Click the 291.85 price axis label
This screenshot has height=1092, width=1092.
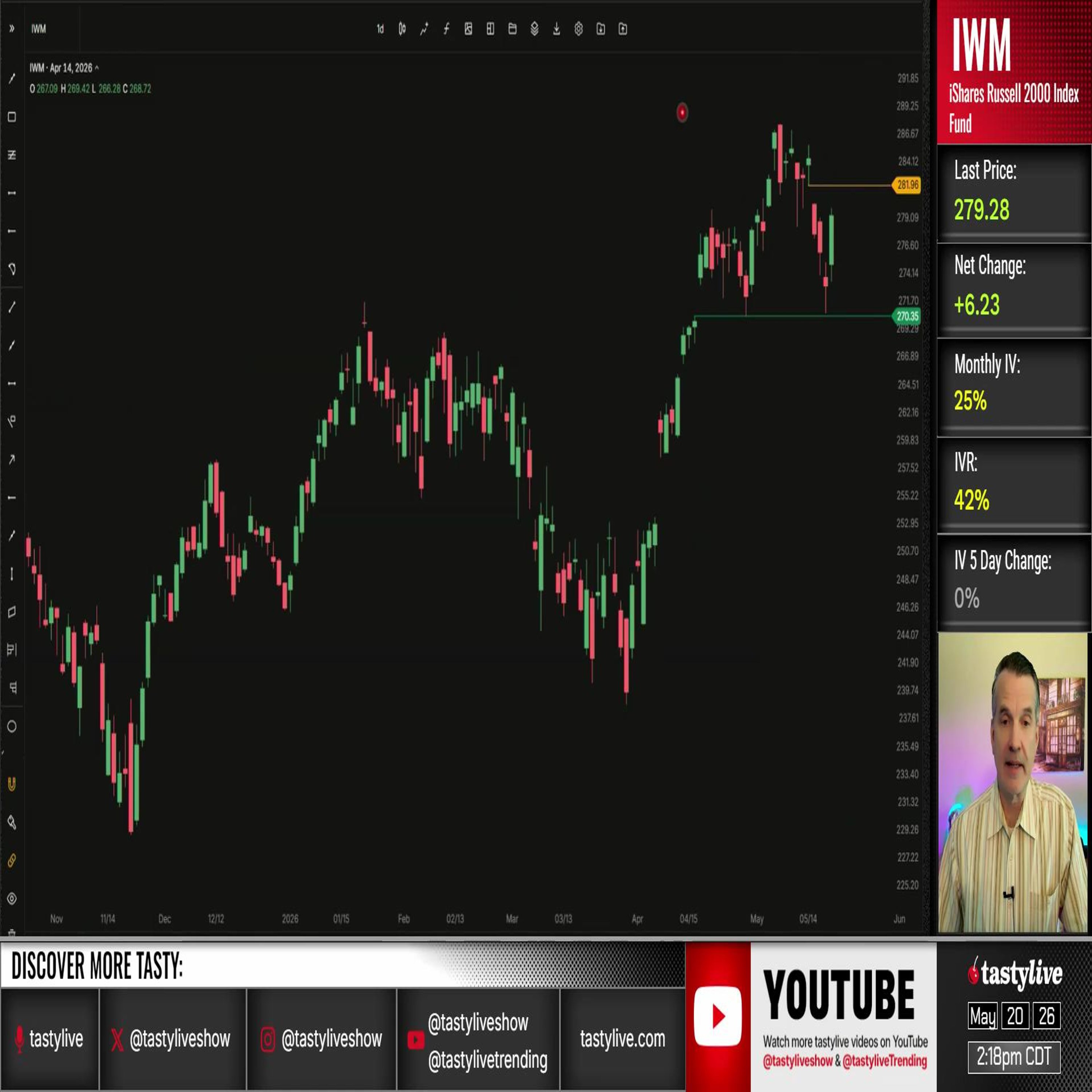(908, 79)
